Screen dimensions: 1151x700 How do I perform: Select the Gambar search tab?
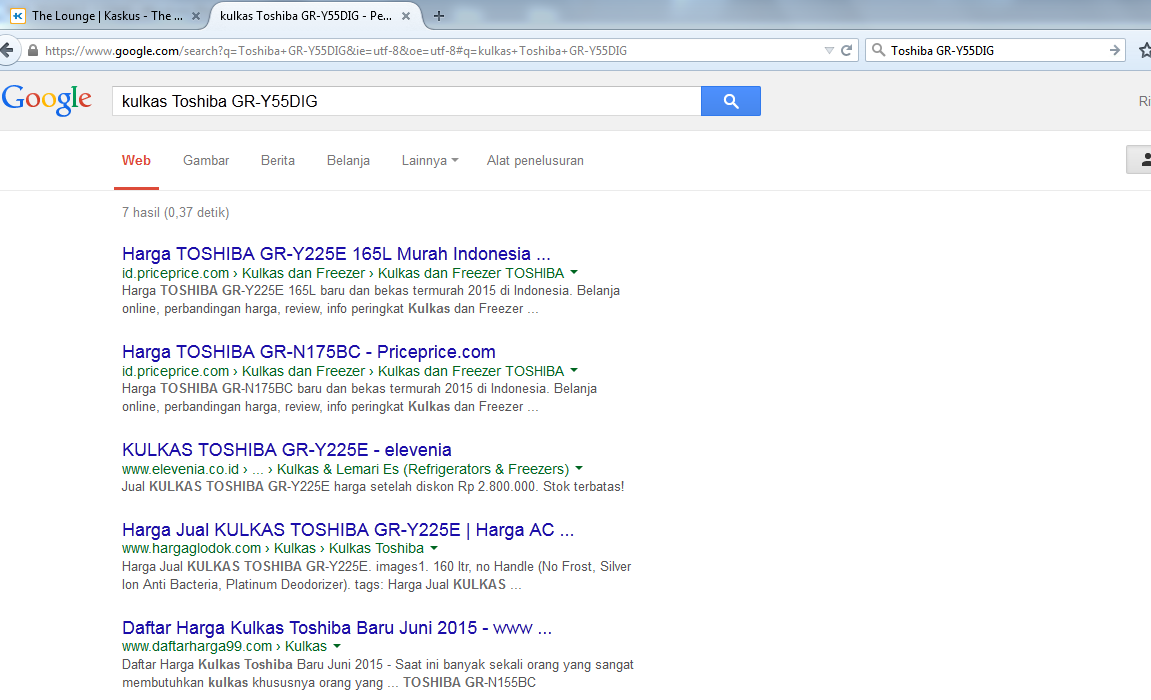[206, 161]
